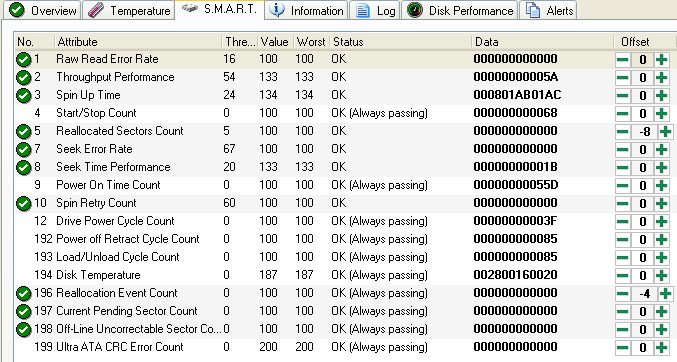Increase offset for Reallocated Sectors Count

tap(665, 132)
